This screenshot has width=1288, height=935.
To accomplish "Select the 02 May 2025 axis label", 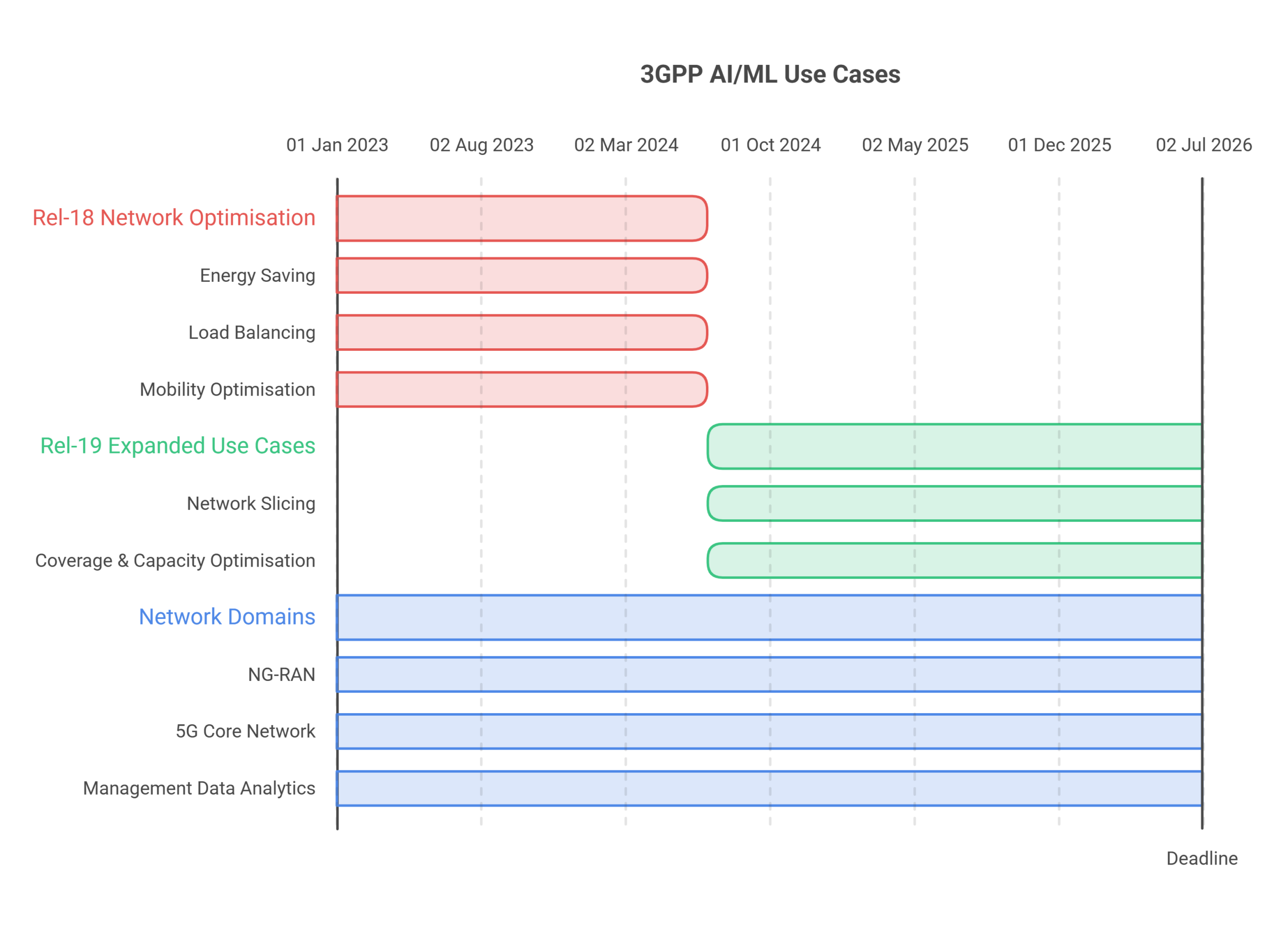I will [915, 145].
